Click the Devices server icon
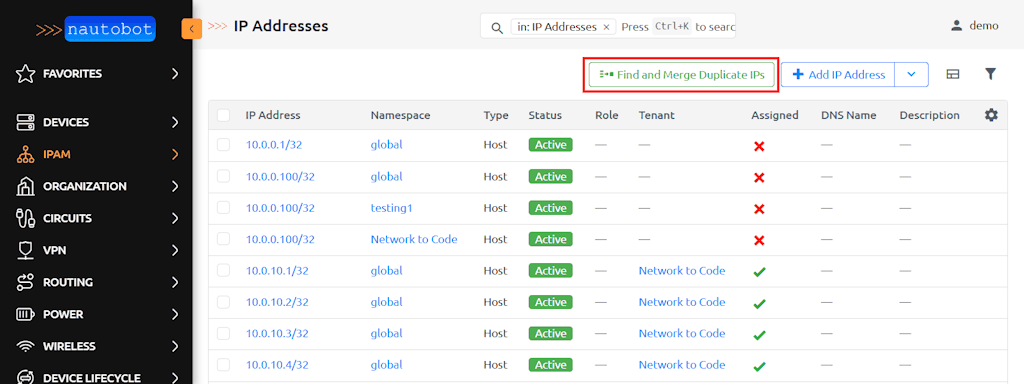The width and height of the screenshot is (1024, 384). tap(25, 122)
